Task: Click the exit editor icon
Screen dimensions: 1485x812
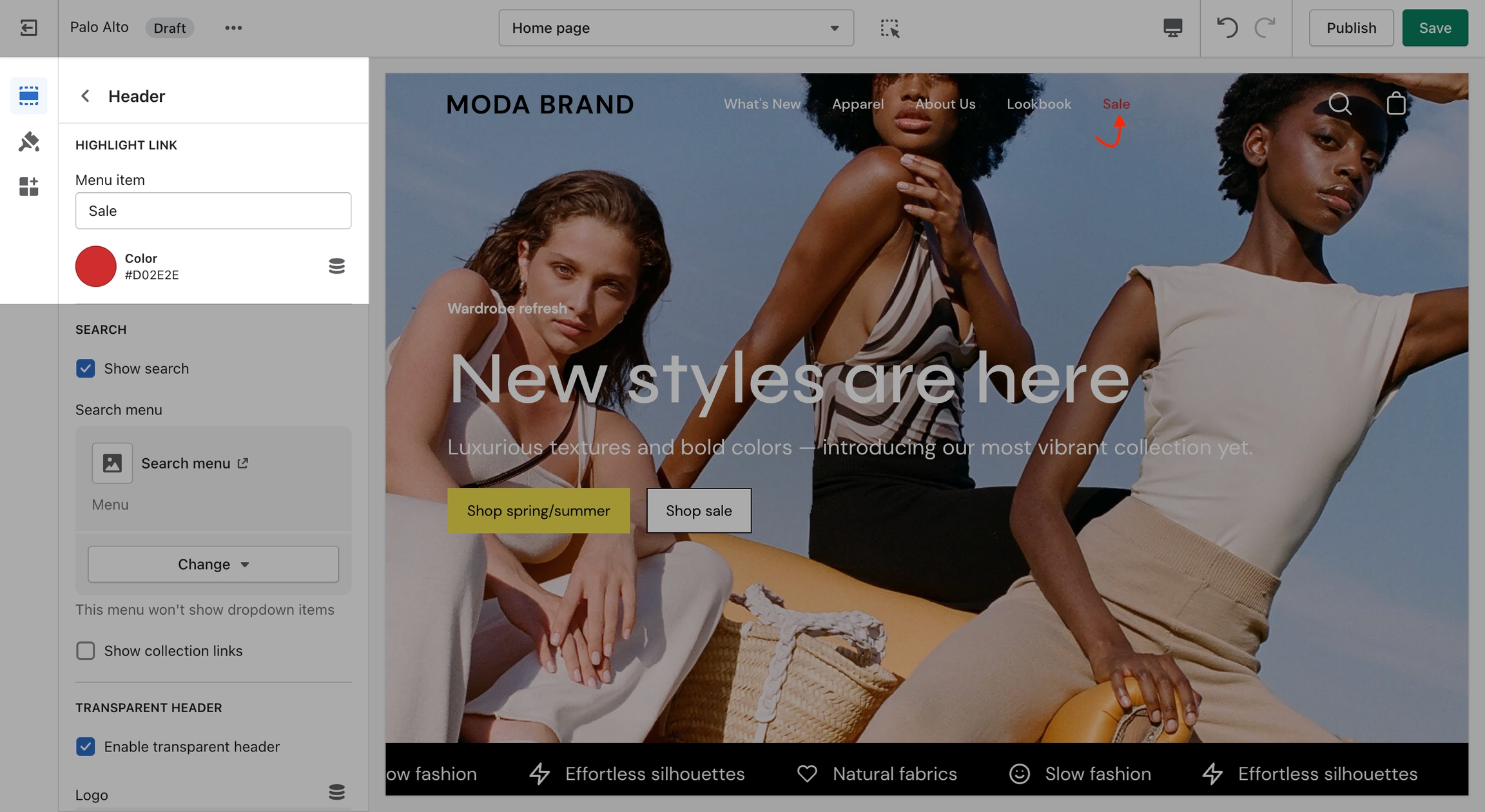Action: 28,28
